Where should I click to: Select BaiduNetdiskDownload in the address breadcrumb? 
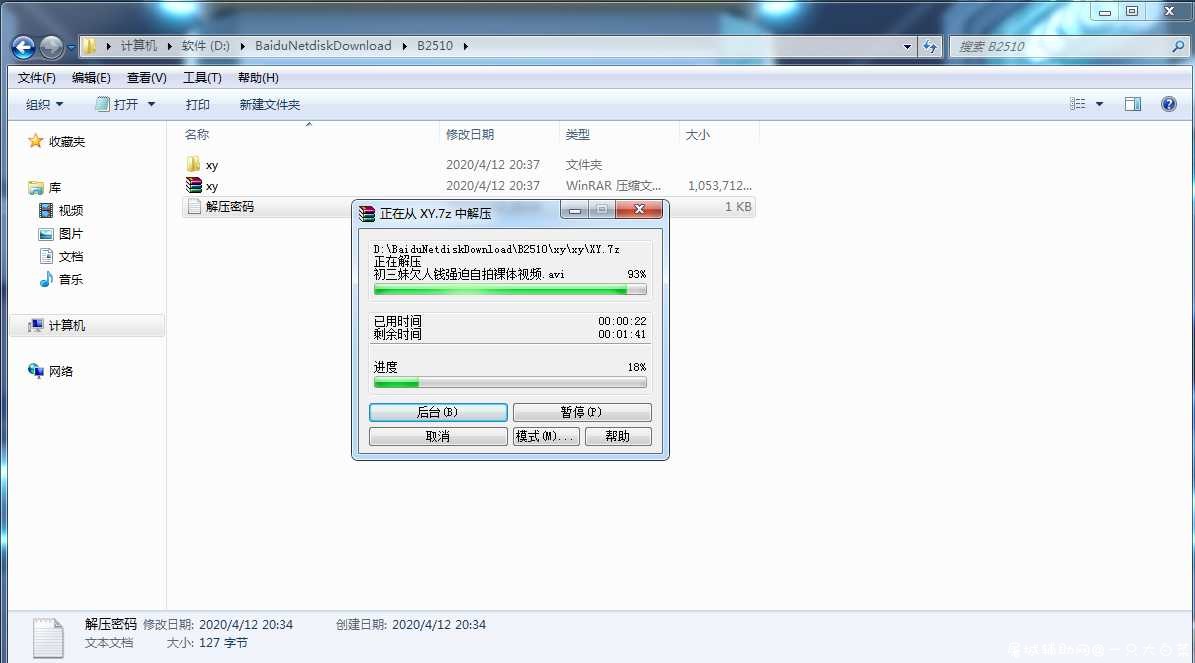pos(323,46)
